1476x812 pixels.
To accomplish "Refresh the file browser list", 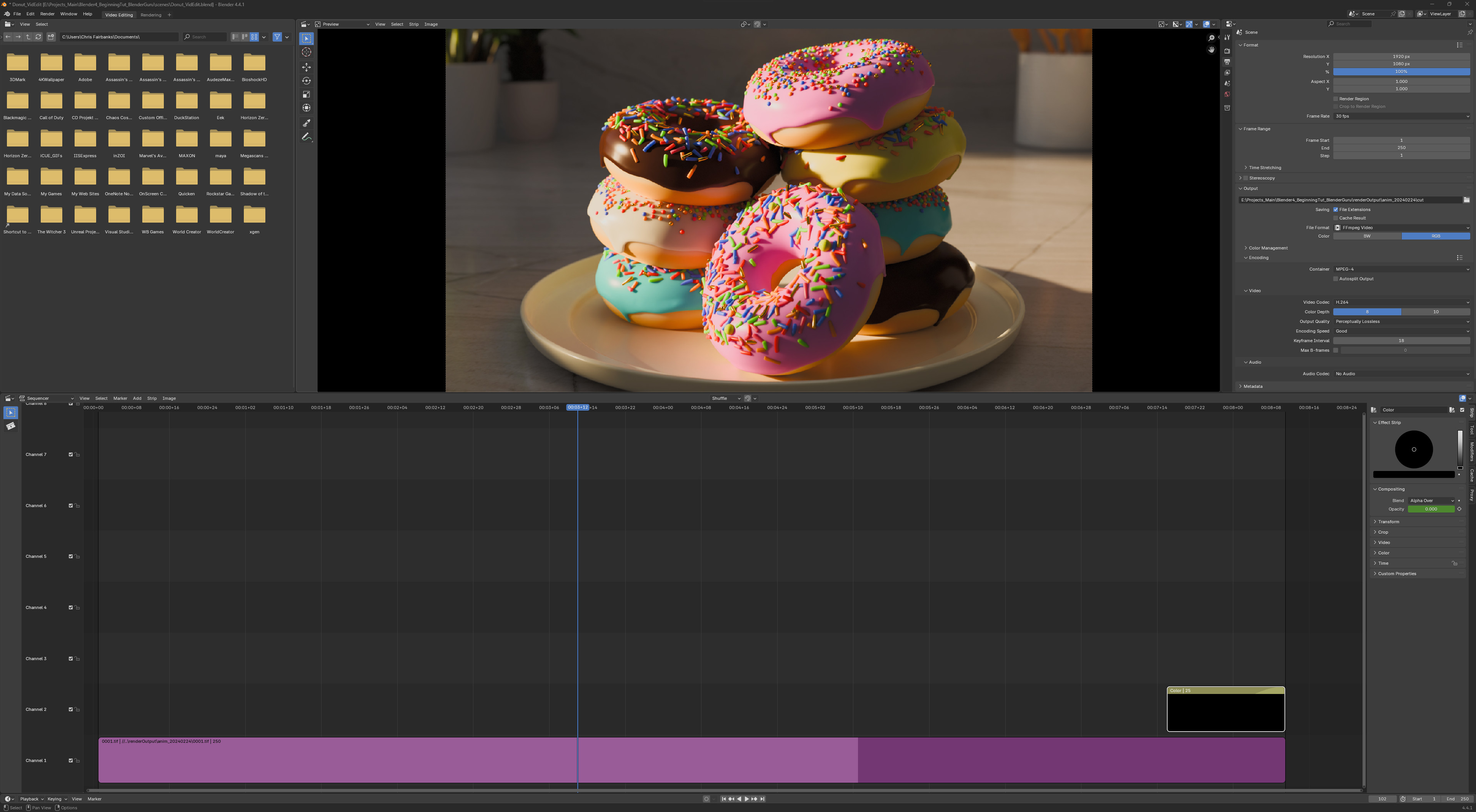I will [x=38, y=37].
